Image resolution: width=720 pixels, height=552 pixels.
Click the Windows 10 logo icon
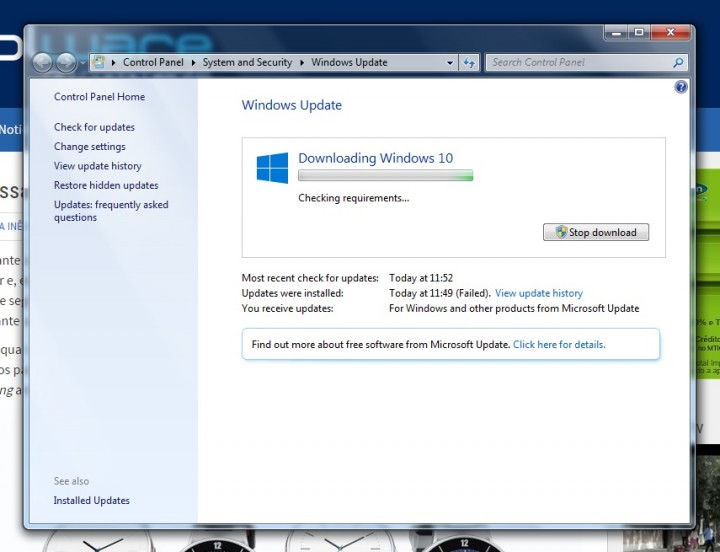coord(272,168)
